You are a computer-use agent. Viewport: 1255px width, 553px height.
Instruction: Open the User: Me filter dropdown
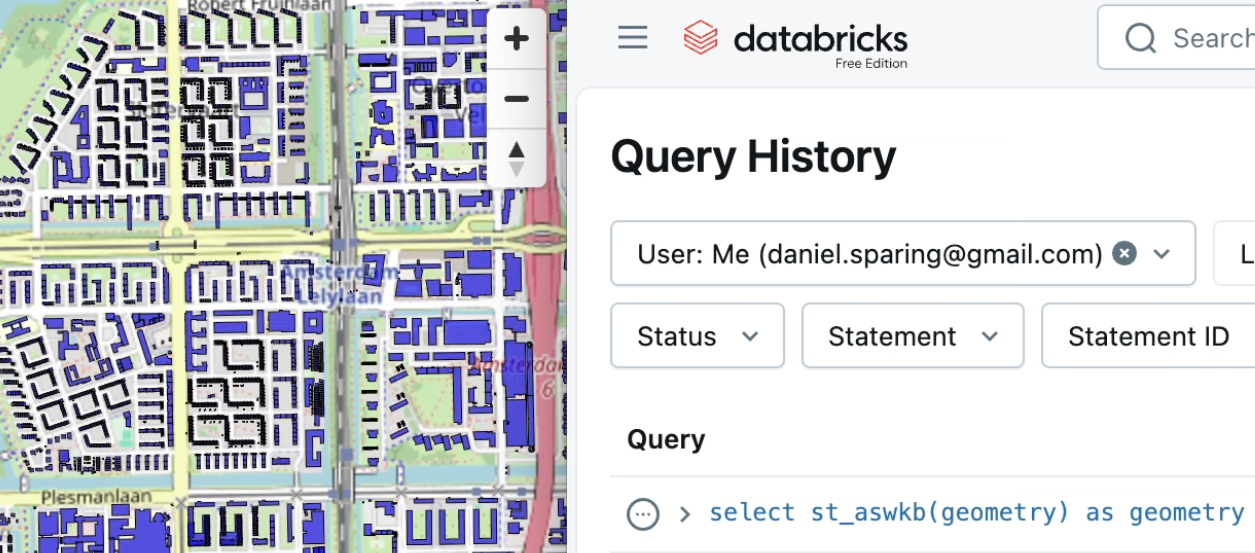1161,254
